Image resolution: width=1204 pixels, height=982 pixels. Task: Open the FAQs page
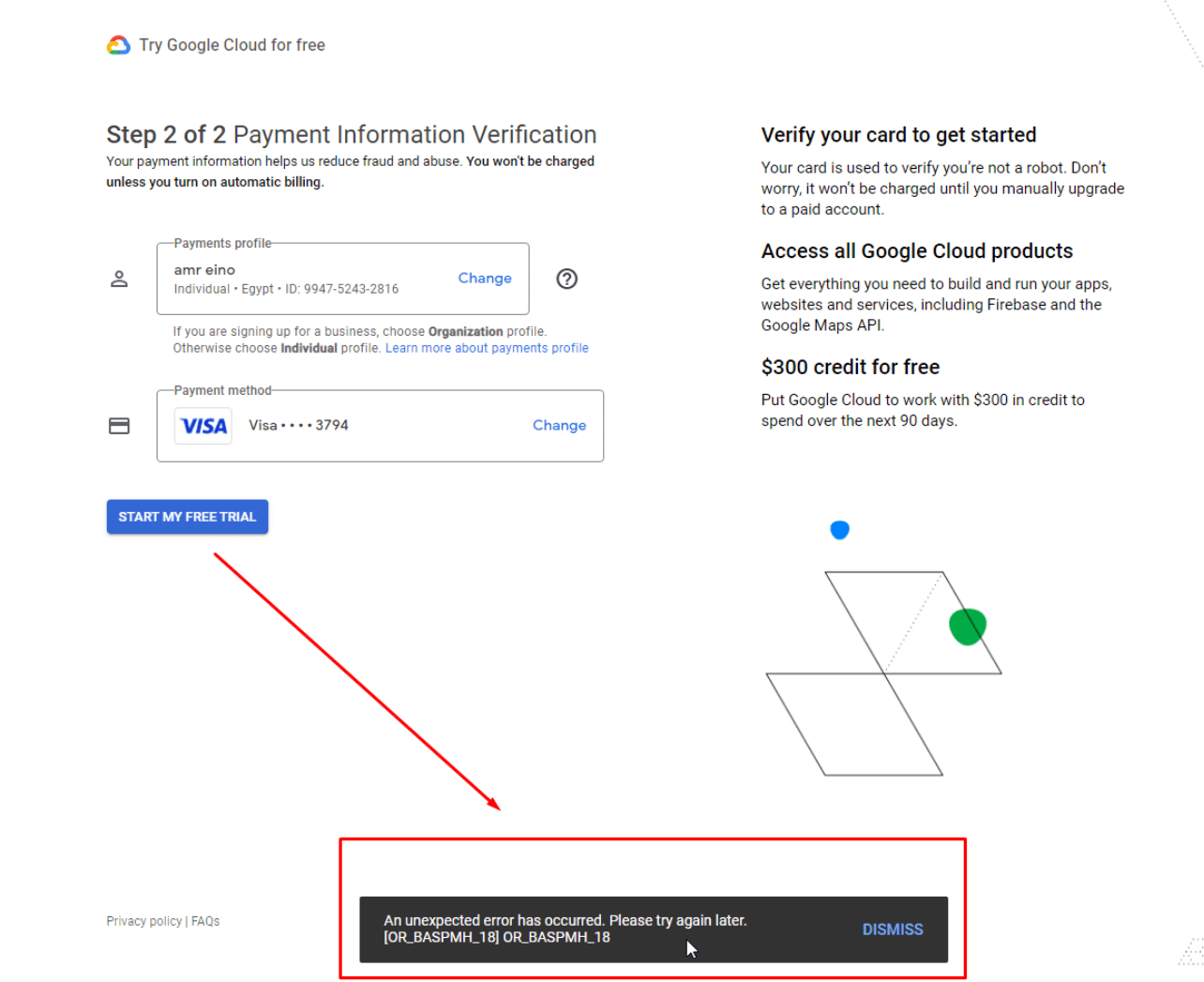coord(204,920)
